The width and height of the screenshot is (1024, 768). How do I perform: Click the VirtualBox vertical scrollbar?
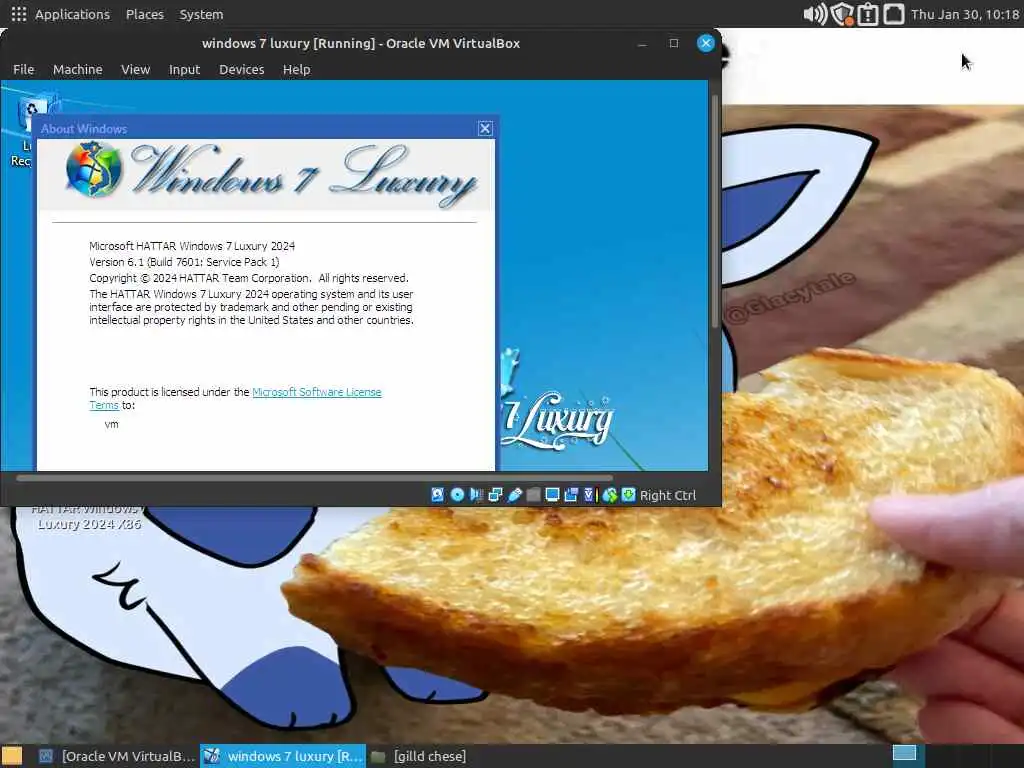click(x=715, y=210)
